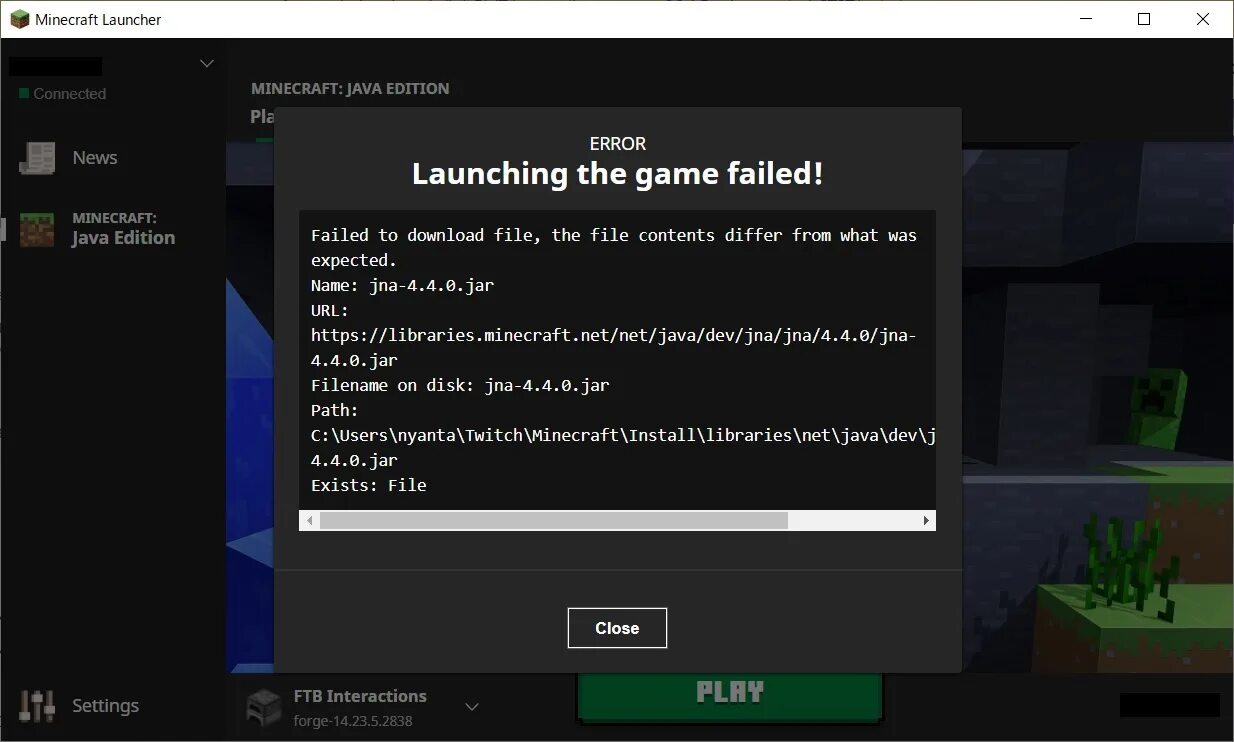Select the FTB Interactions forge profile
1234x742 pixels.
(360, 707)
